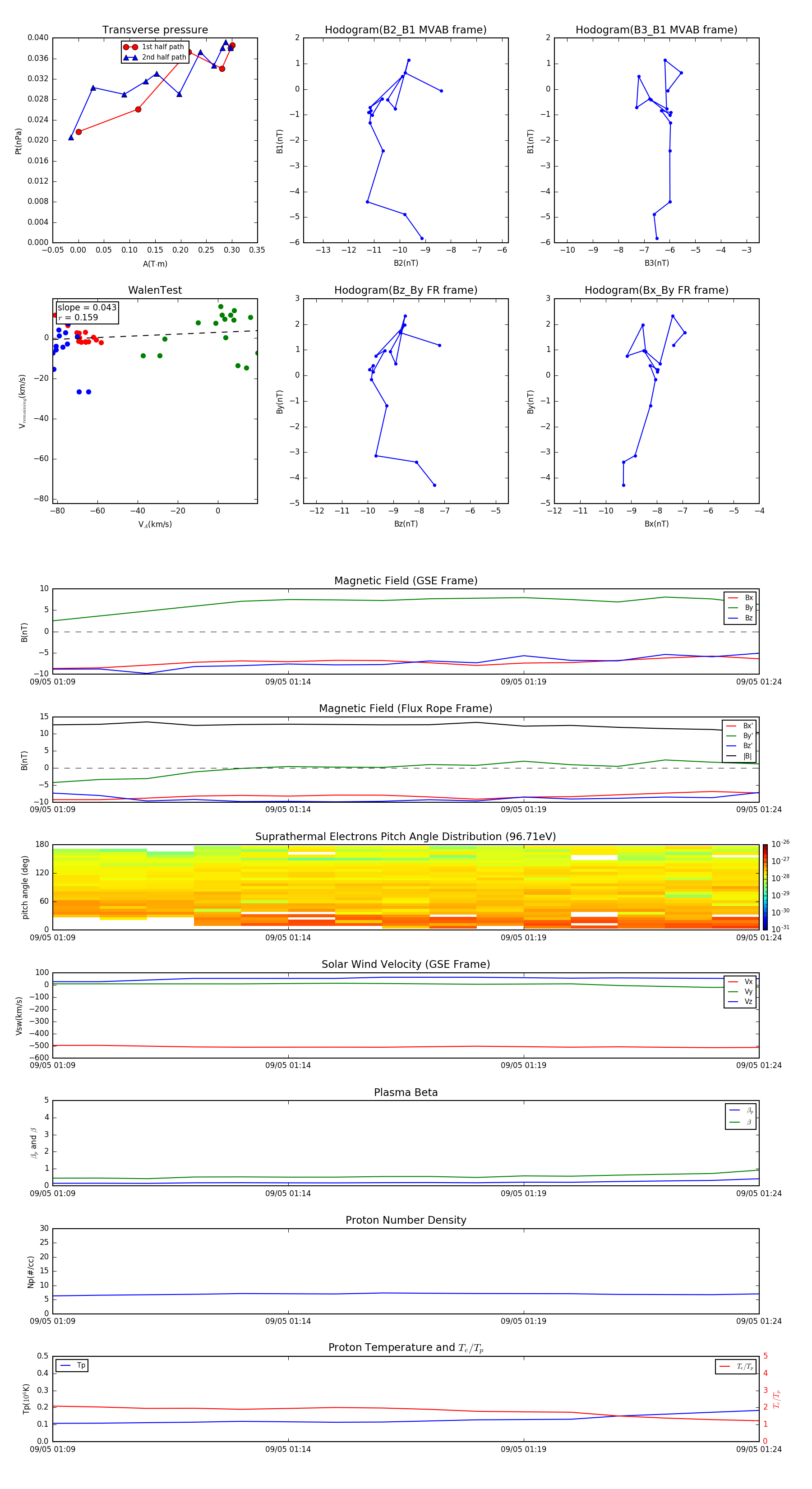Image resolution: width=812 pixels, height=1489 pixels.
Task: Click the "0.040" tick on Transverse pressure axis
Action: point(38,37)
